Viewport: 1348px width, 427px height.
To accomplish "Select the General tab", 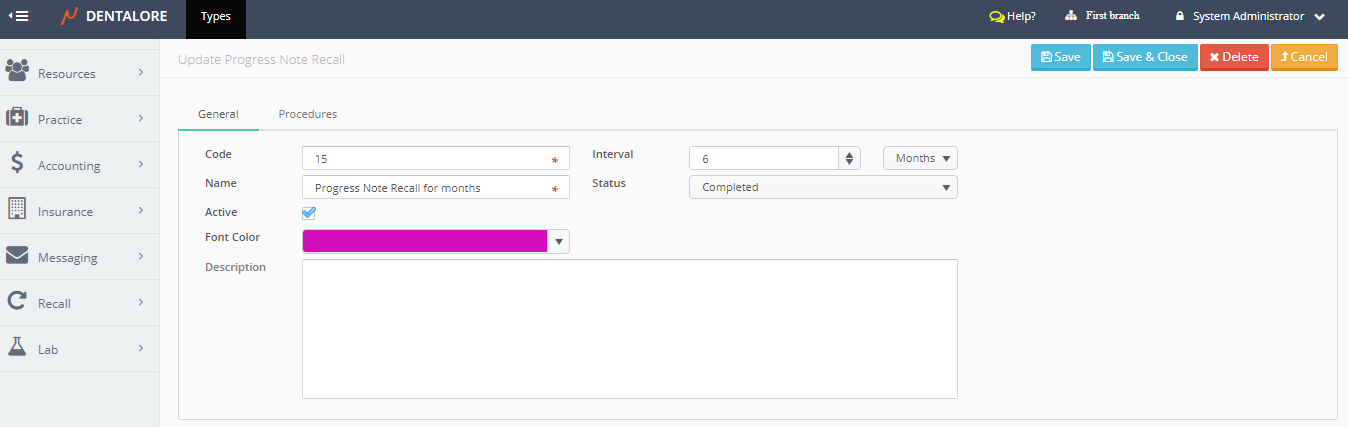I will tap(218, 114).
